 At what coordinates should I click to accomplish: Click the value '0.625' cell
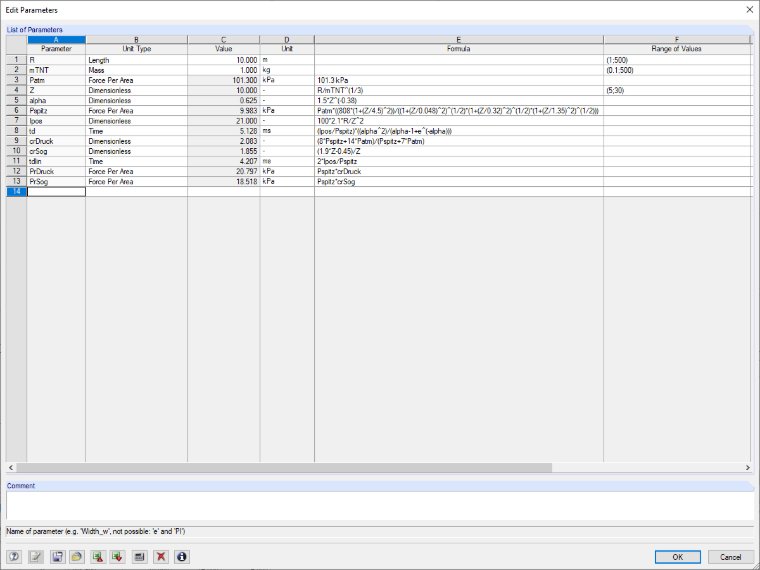[223, 101]
